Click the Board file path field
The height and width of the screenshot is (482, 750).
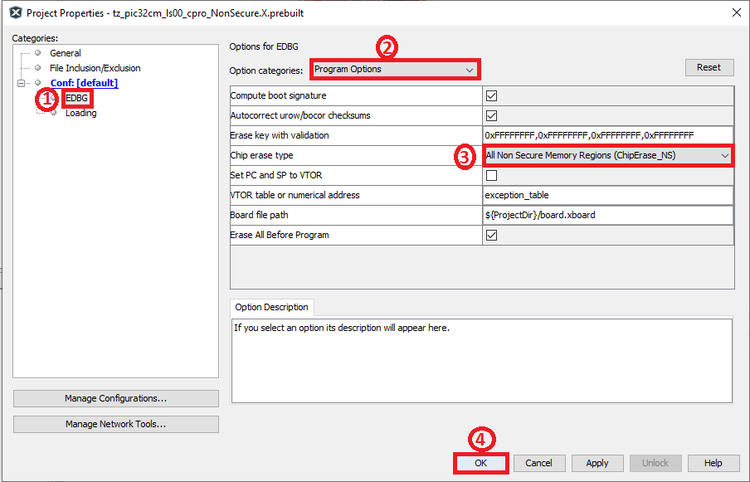(607, 215)
